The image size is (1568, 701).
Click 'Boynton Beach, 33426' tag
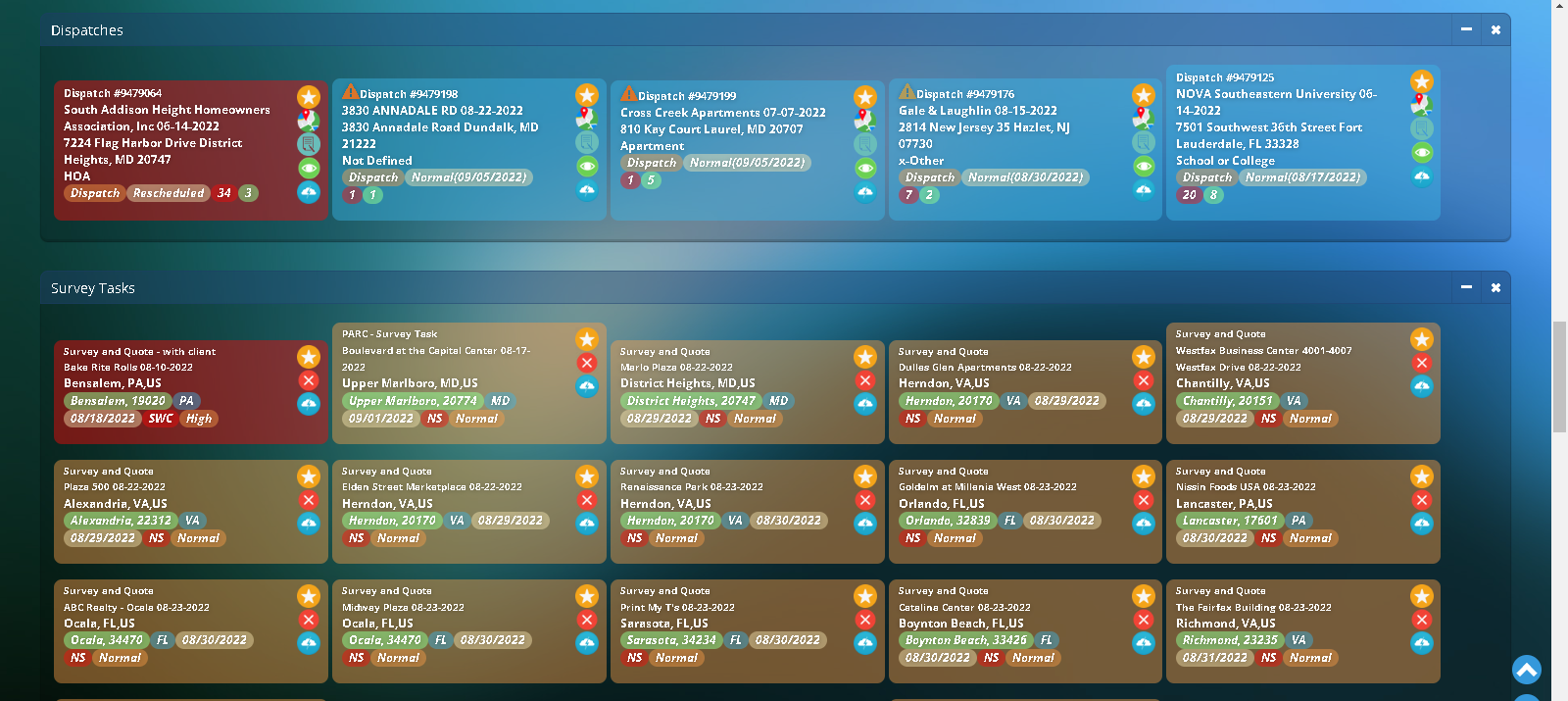point(966,640)
